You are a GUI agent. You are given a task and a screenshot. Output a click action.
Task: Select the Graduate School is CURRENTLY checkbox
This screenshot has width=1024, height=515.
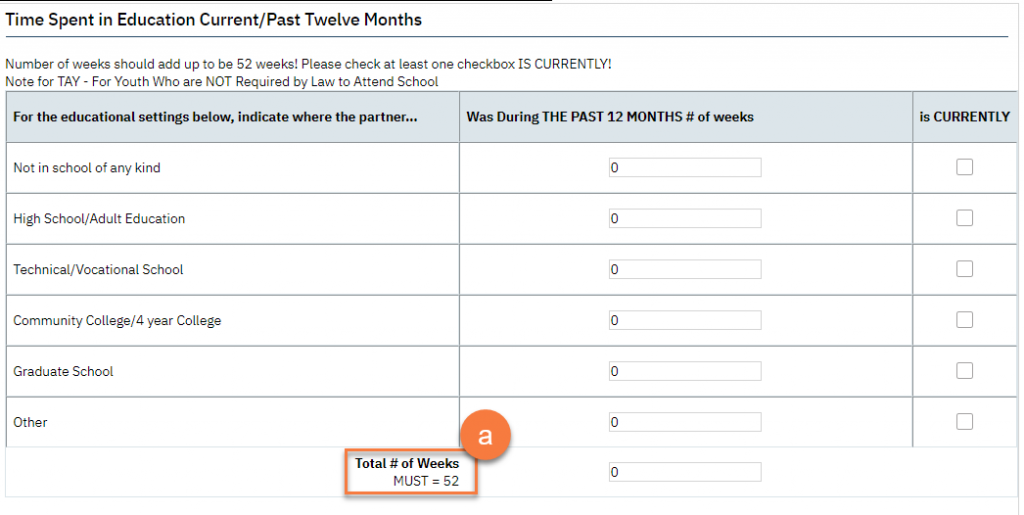pyautogui.click(x=964, y=371)
